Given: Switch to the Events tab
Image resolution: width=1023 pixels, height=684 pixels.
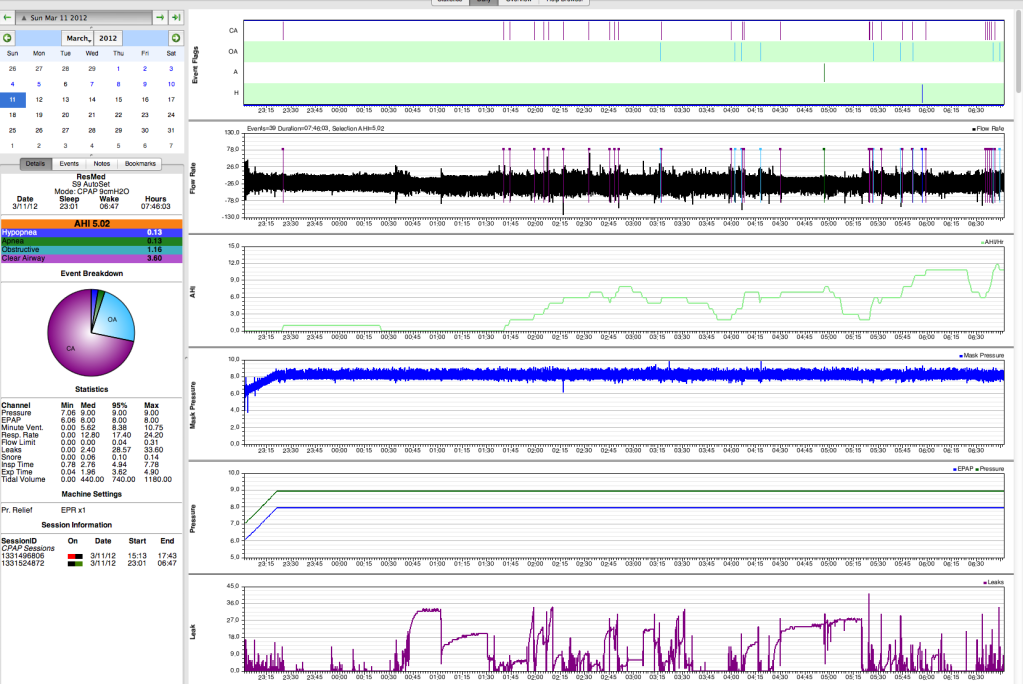Looking at the screenshot, I should (69, 163).
